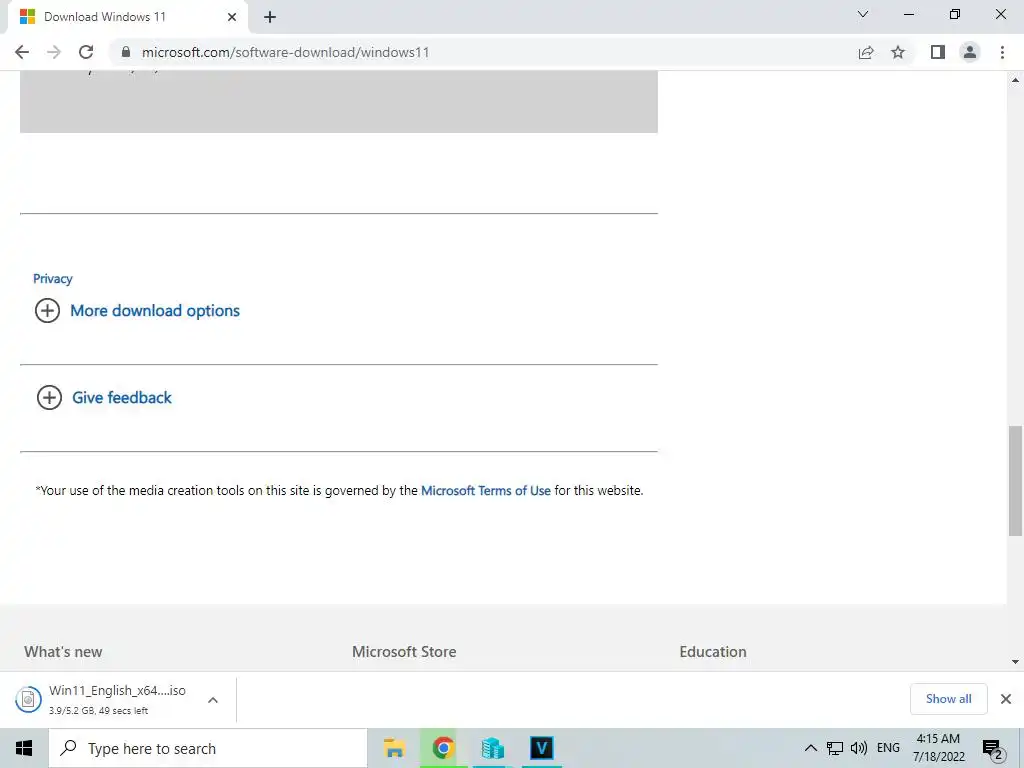The image size is (1024, 768).
Task: Open the tab search chevron
Action: tap(863, 14)
